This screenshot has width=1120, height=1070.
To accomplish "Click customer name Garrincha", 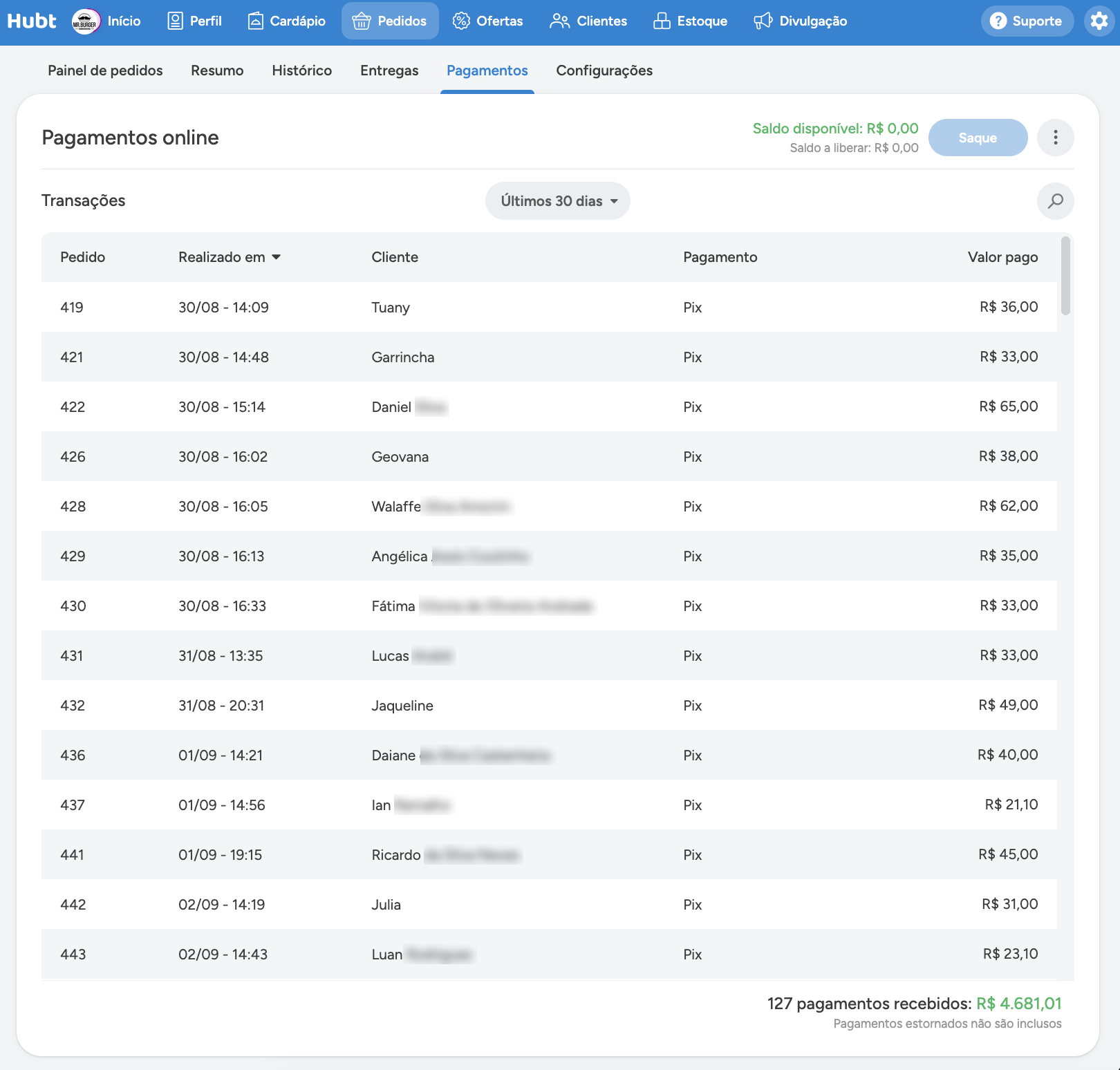I will click(x=403, y=357).
